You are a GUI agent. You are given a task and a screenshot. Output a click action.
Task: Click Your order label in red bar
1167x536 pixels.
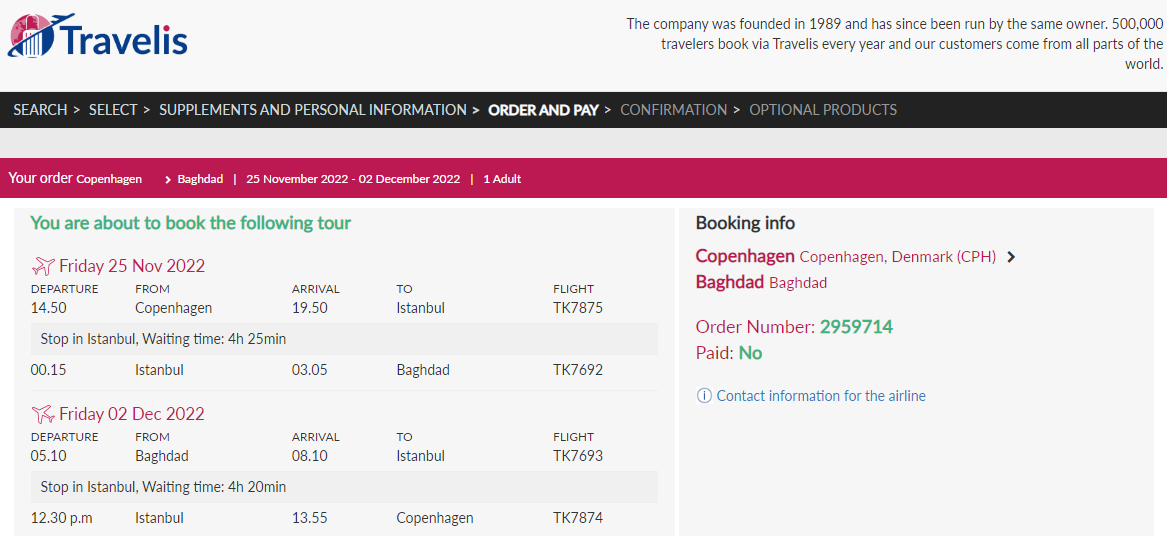point(40,178)
